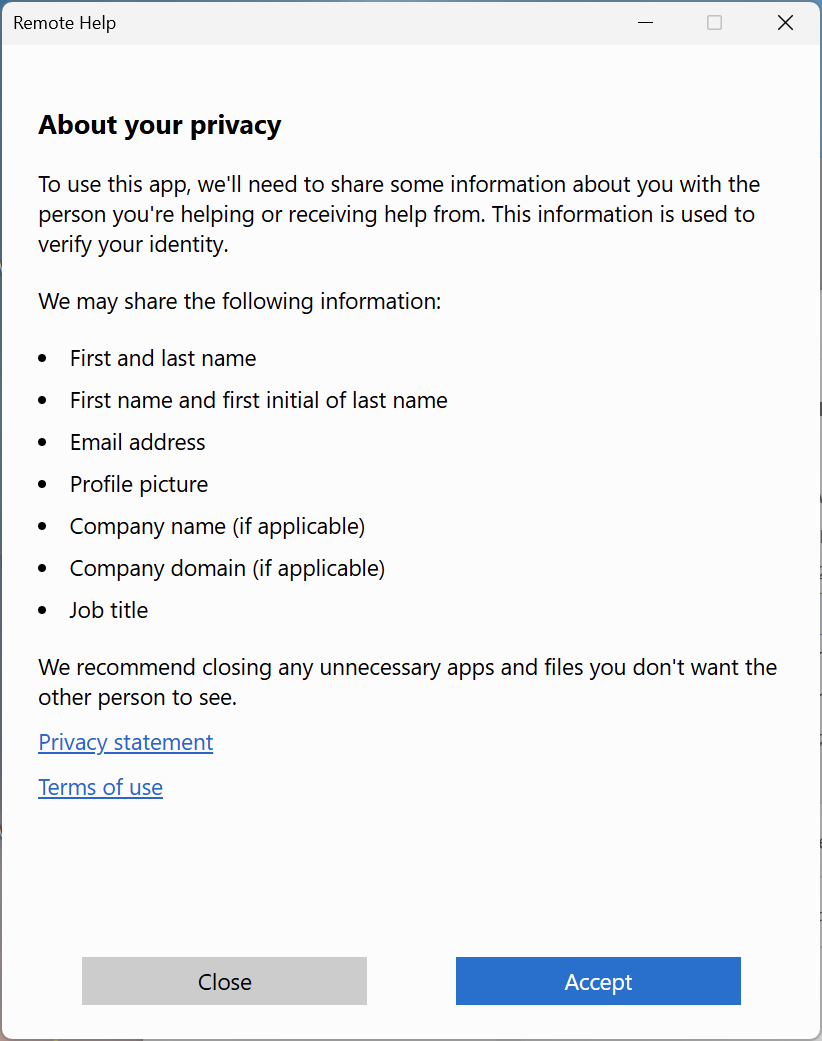Click the First and last name item
822x1041 pixels.
pos(163,359)
